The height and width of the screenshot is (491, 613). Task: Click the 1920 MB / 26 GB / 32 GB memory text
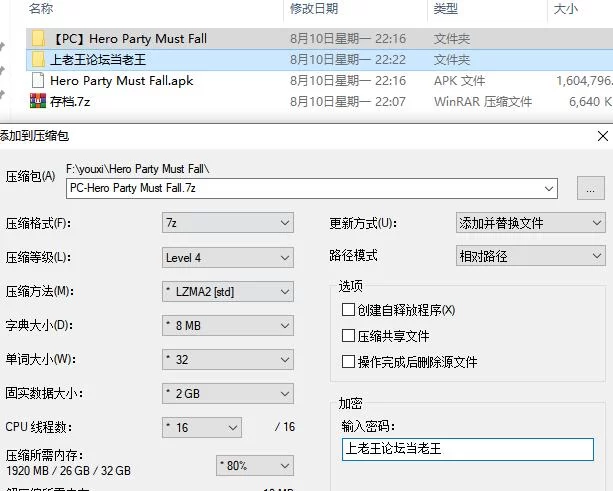(x=68, y=471)
